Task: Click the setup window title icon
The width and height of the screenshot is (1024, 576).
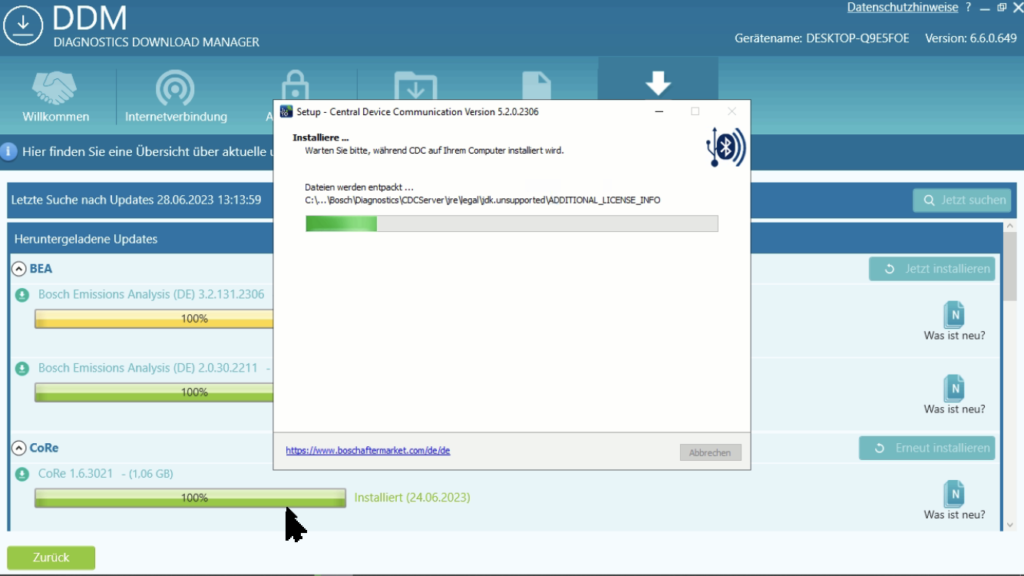Action: 286,112
